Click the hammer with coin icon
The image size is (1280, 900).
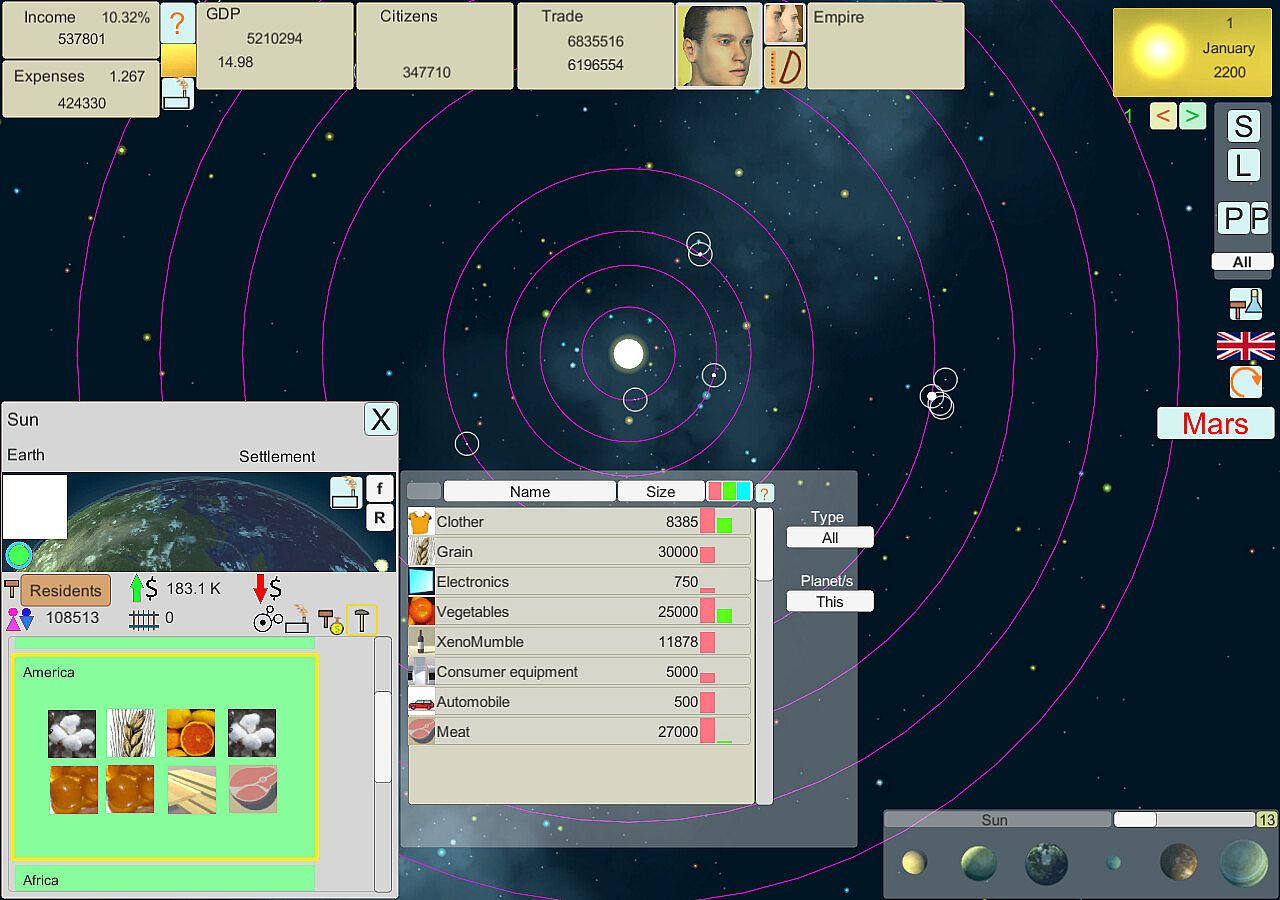coord(330,621)
